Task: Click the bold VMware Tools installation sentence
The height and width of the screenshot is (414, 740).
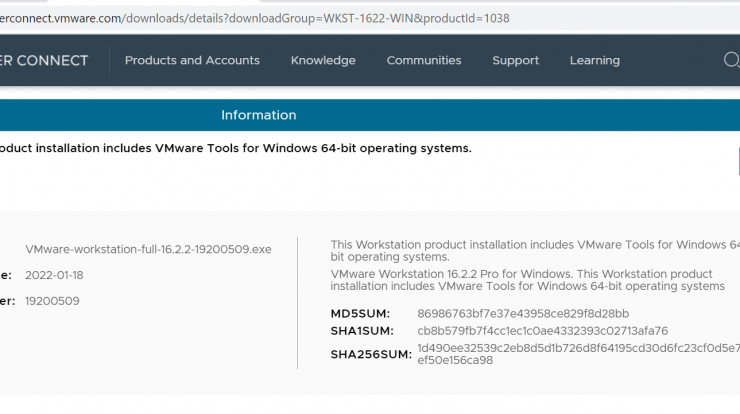Action: [x=235, y=148]
